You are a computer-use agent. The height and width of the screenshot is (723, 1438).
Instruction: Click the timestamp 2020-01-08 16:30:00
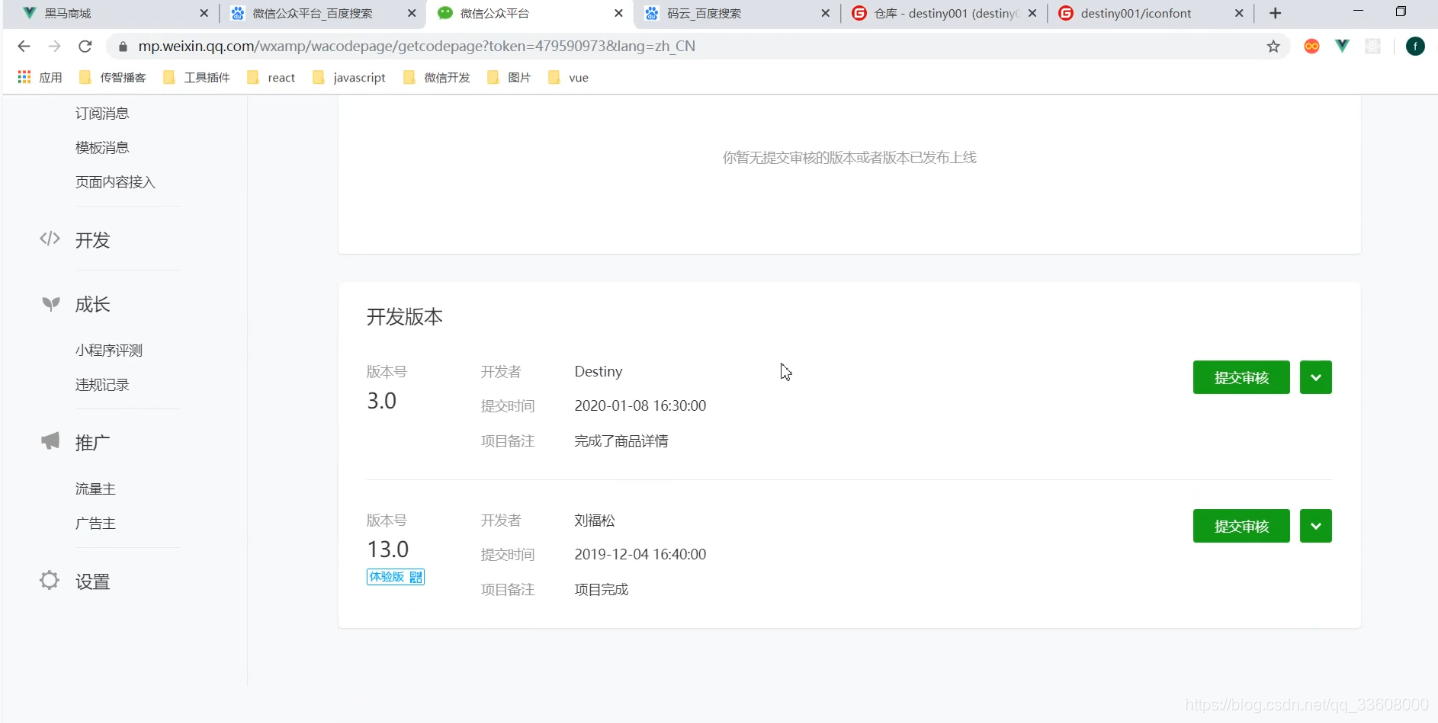click(x=640, y=406)
